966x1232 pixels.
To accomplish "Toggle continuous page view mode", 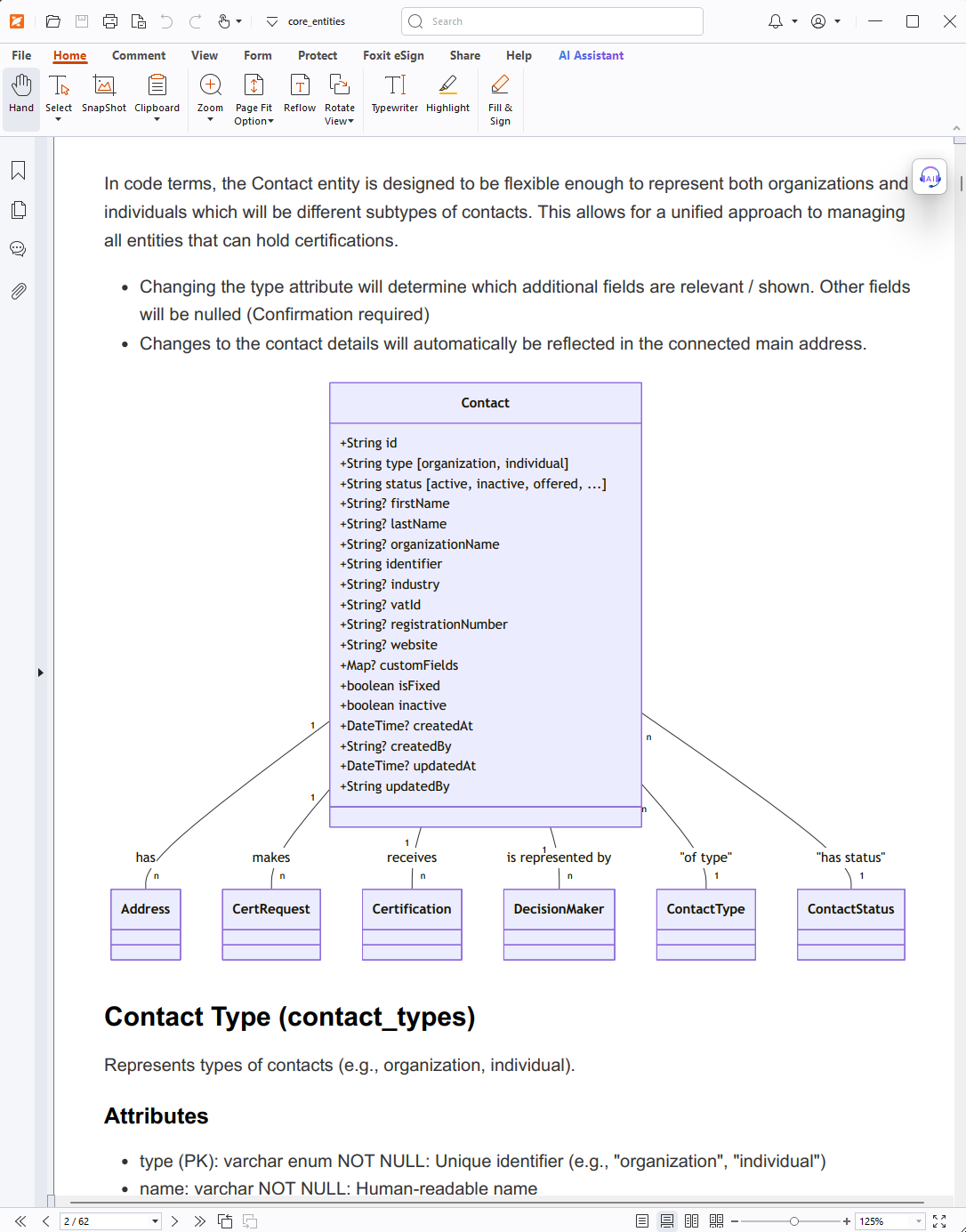I will (x=667, y=1221).
